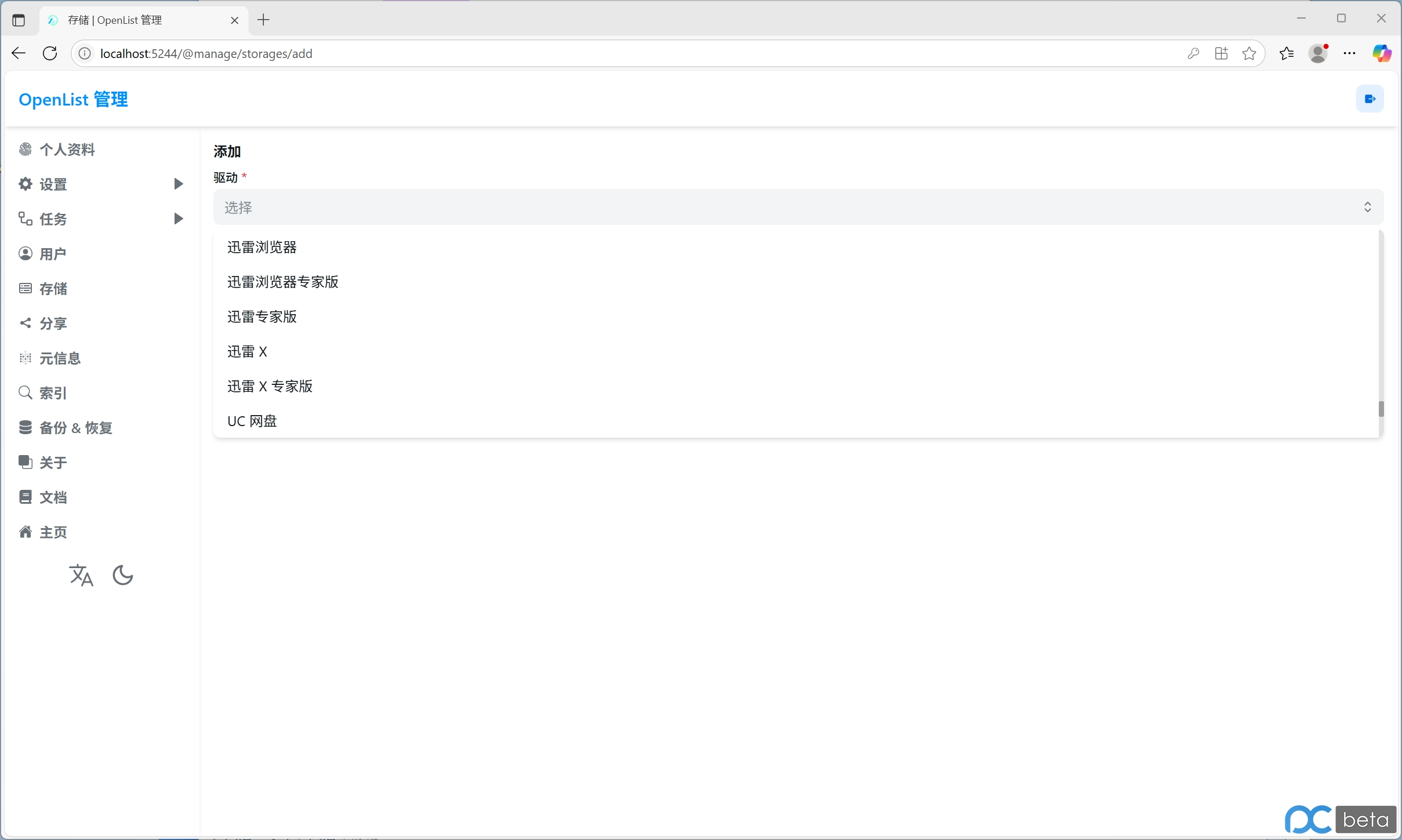Click the OpenList 管理 title link
Viewport: 1402px width, 840px height.
74,100
